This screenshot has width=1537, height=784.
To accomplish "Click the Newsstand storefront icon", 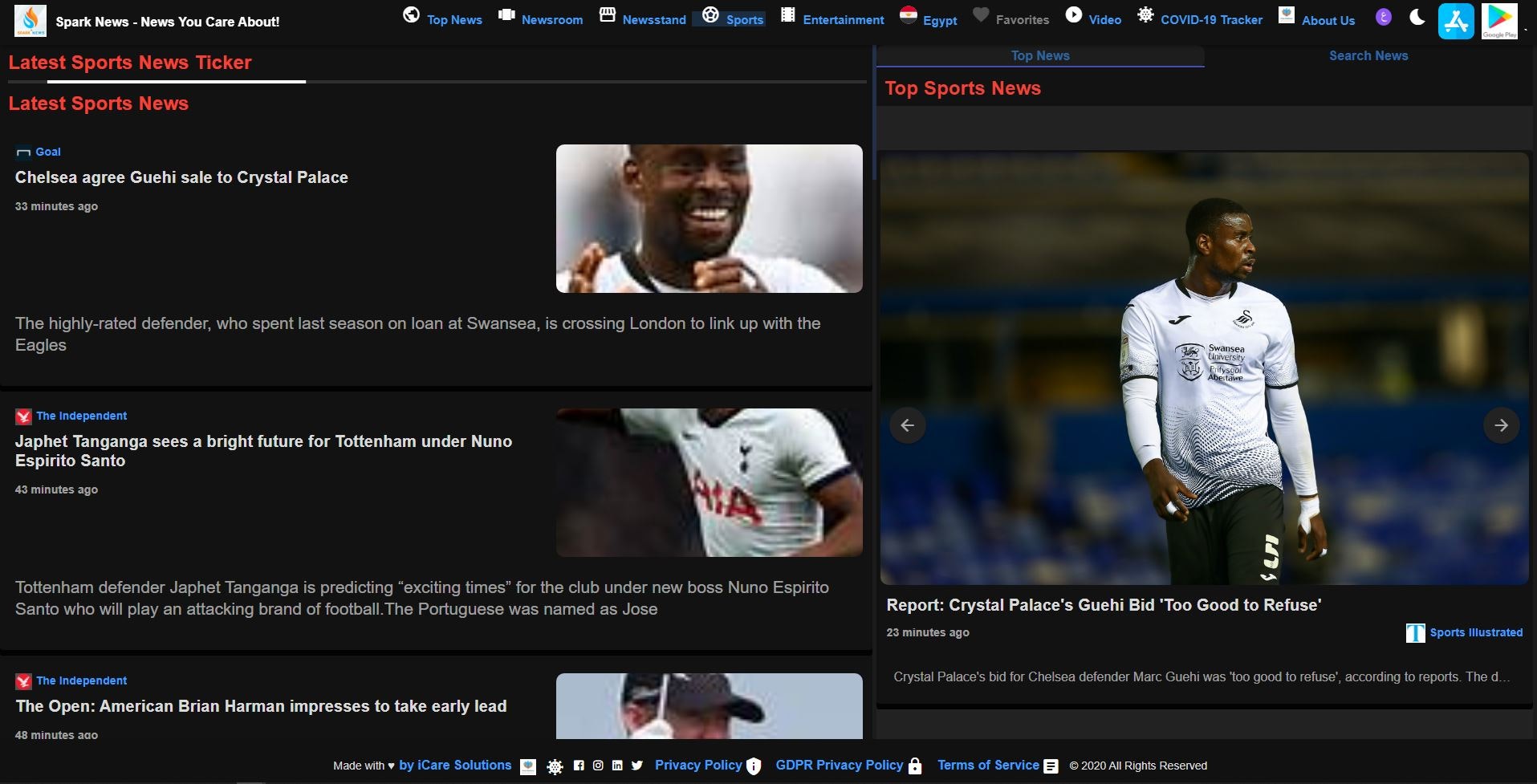I will [x=607, y=14].
